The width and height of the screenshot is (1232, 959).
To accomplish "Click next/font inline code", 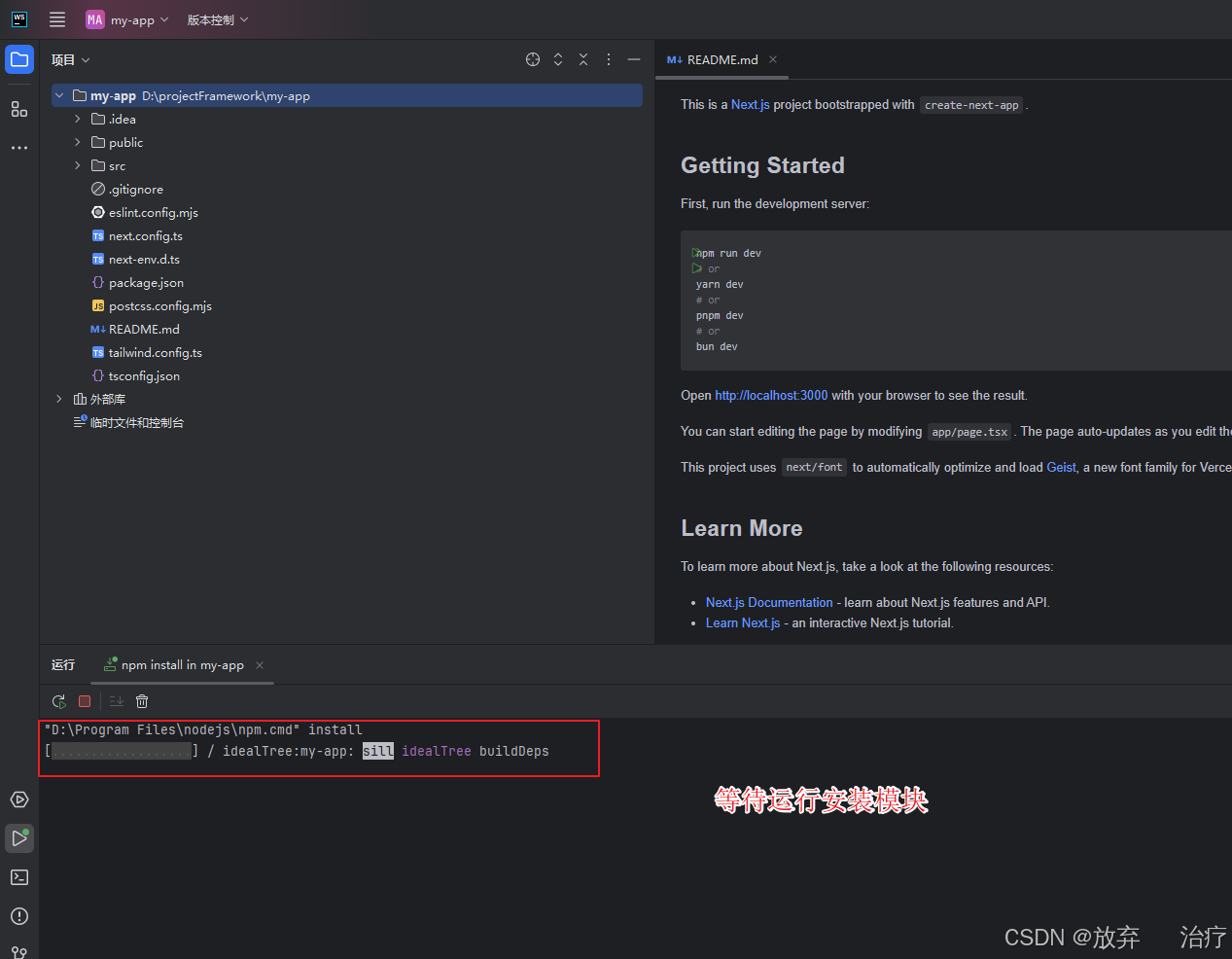I will 814,468.
